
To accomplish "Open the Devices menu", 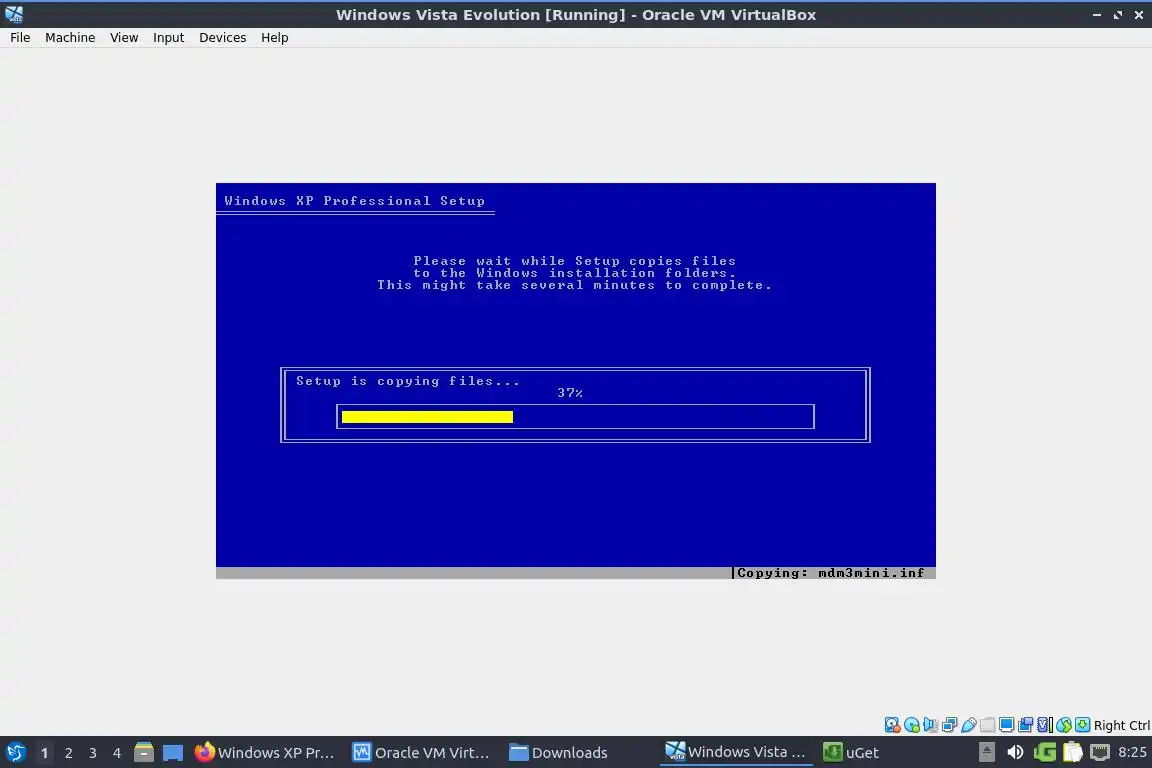I will (x=223, y=37).
